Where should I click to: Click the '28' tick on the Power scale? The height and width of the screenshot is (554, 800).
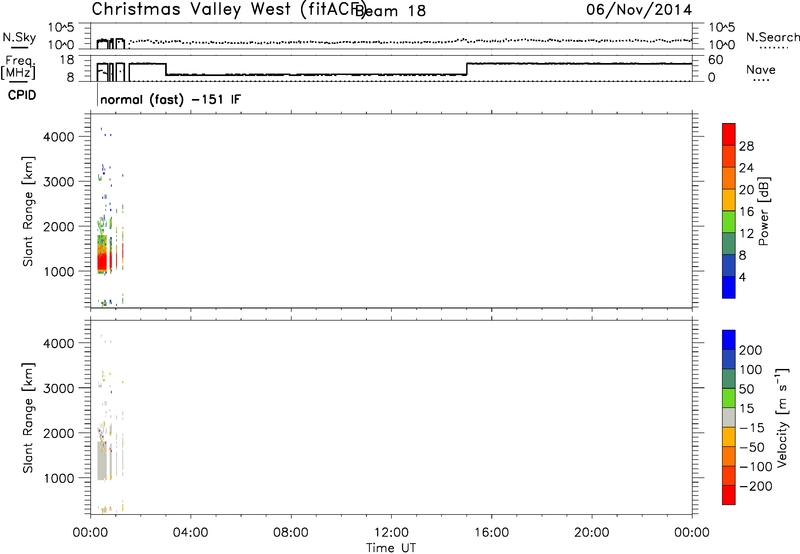point(746,146)
